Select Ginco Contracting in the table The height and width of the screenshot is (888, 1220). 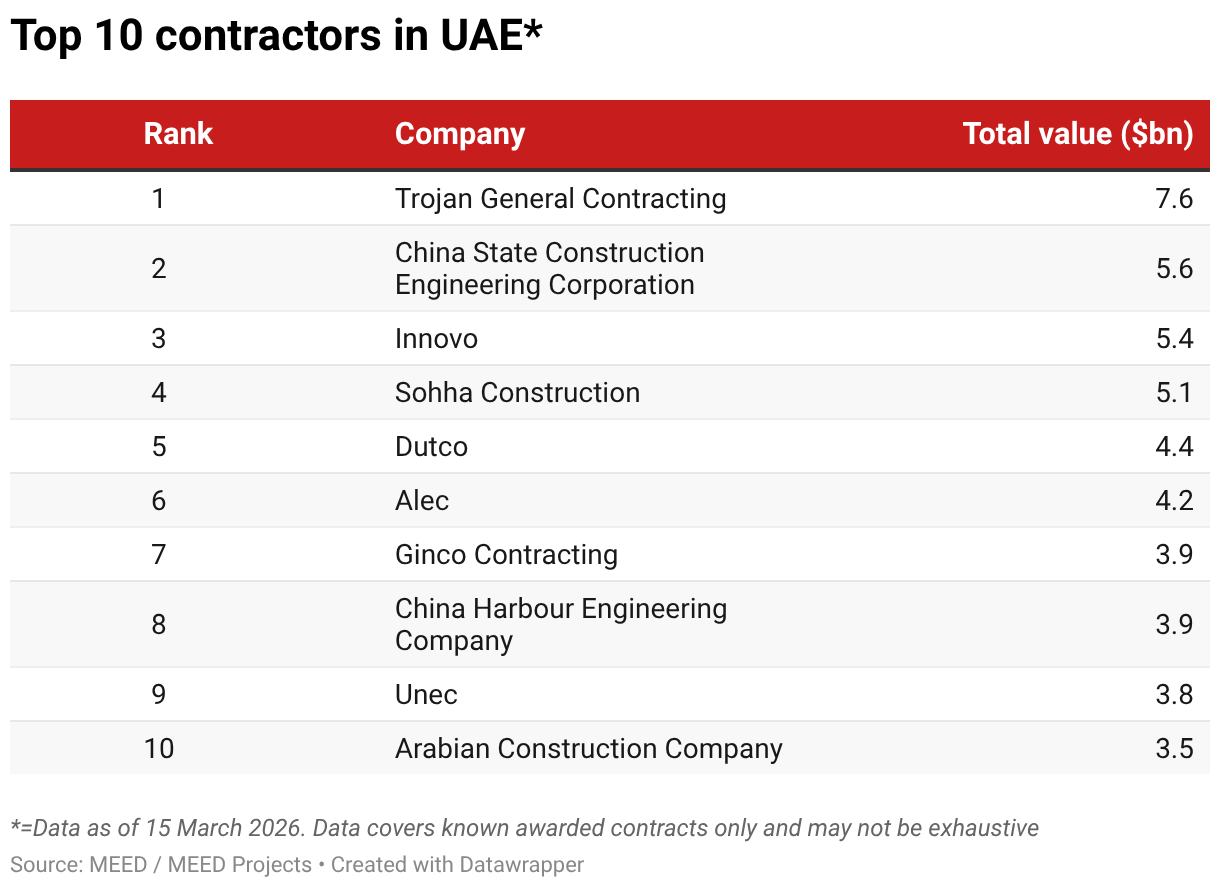pos(506,554)
